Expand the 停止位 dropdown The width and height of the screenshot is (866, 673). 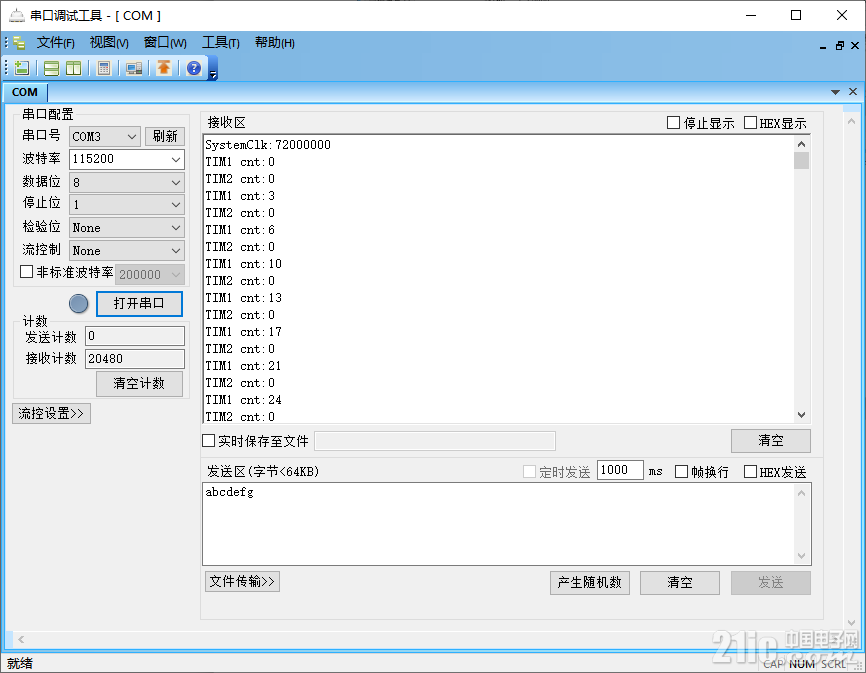click(x=126, y=205)
